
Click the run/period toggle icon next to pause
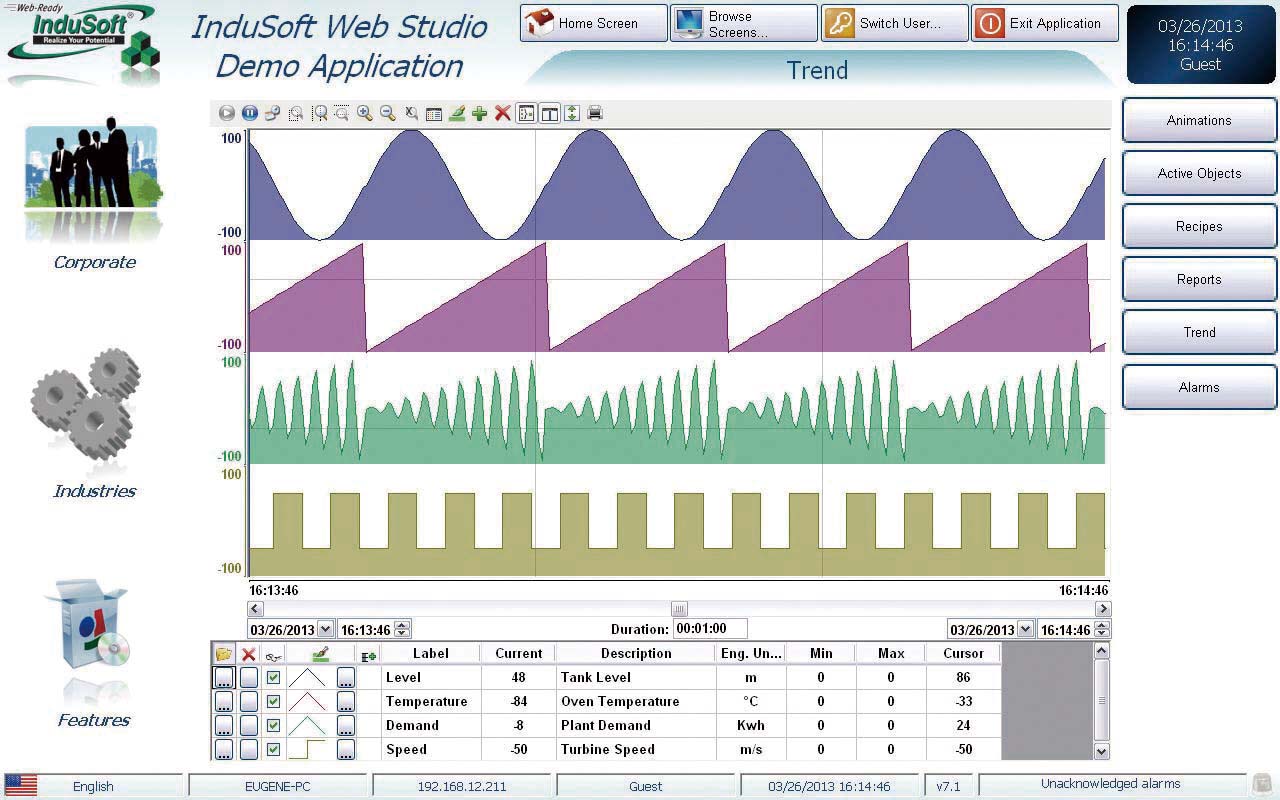coord(273,114)
